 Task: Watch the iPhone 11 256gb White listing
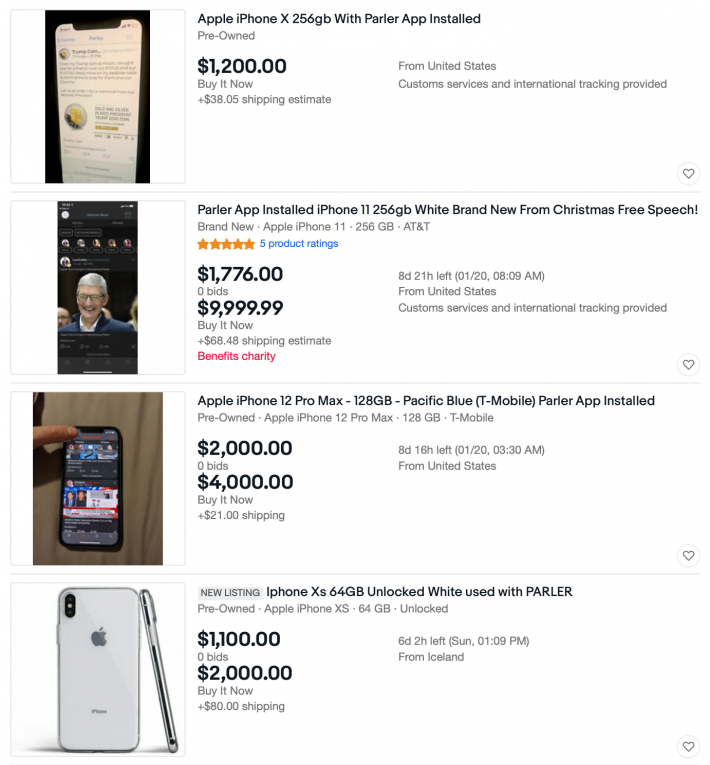pos(688,364)
